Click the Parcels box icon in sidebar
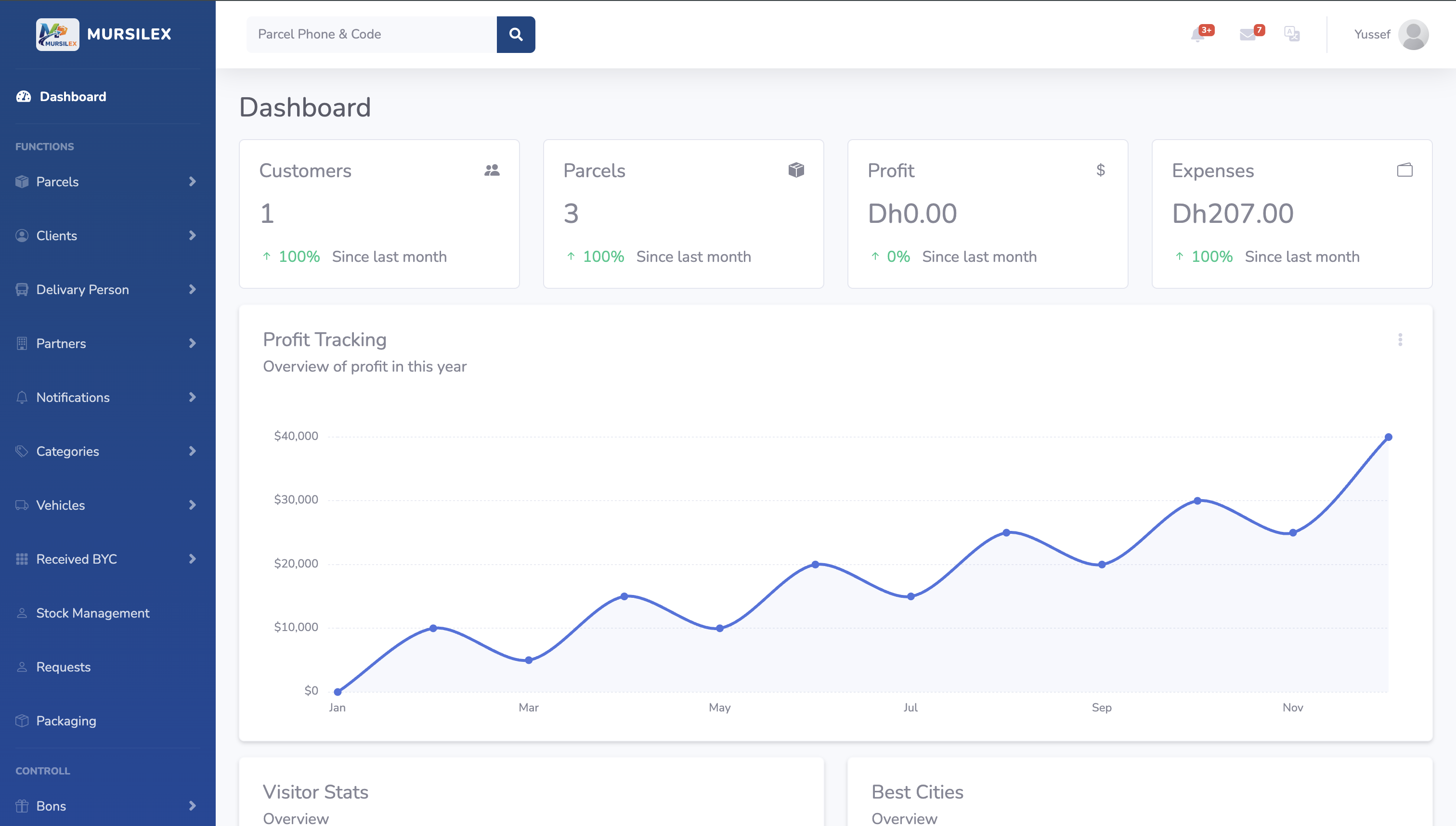Image resolution: width=1456 pixels, height=826 pixels. pos(22,181)
